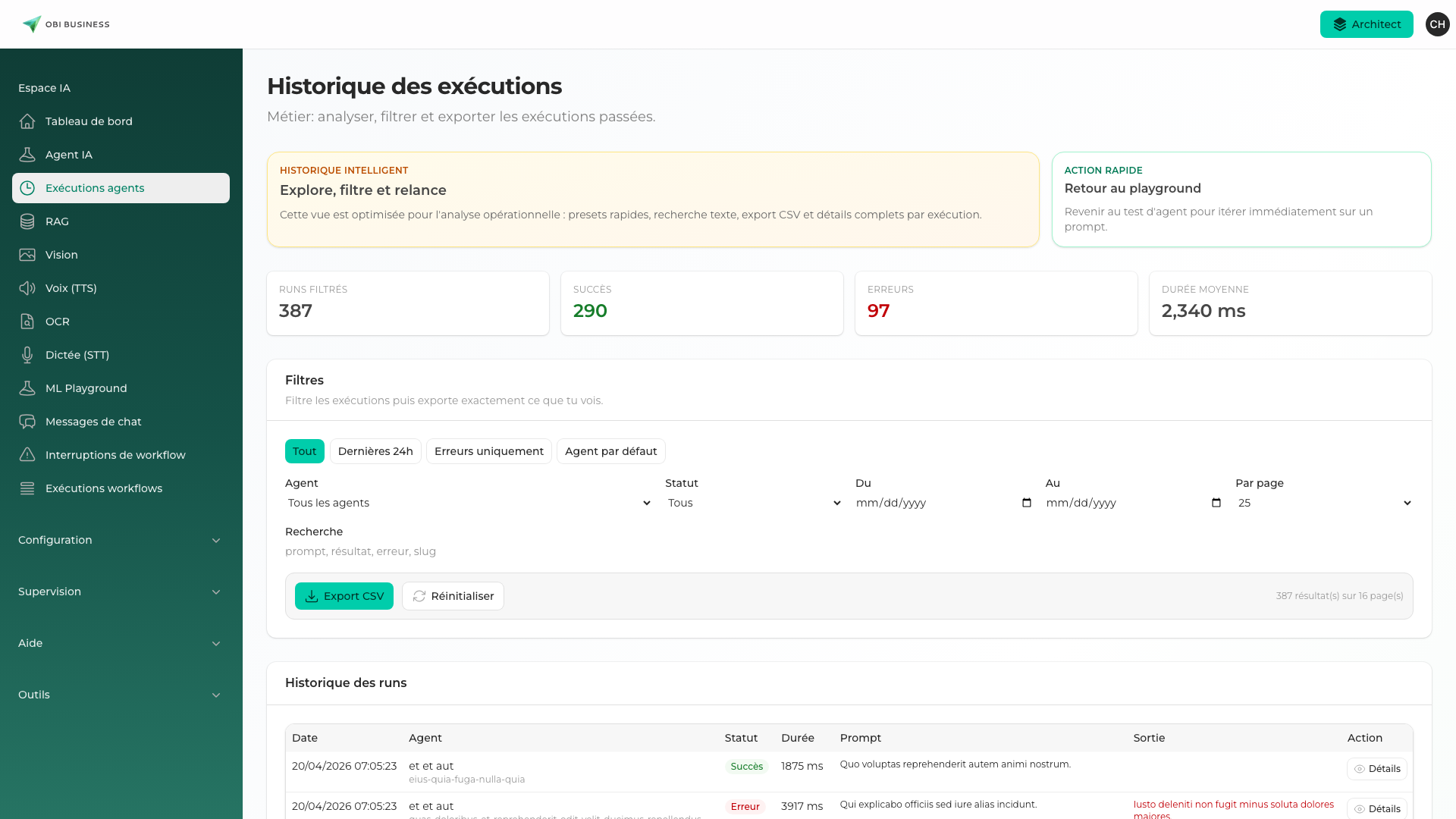
Task: Click the OCR document icon
Action: [x=27, y=322]
